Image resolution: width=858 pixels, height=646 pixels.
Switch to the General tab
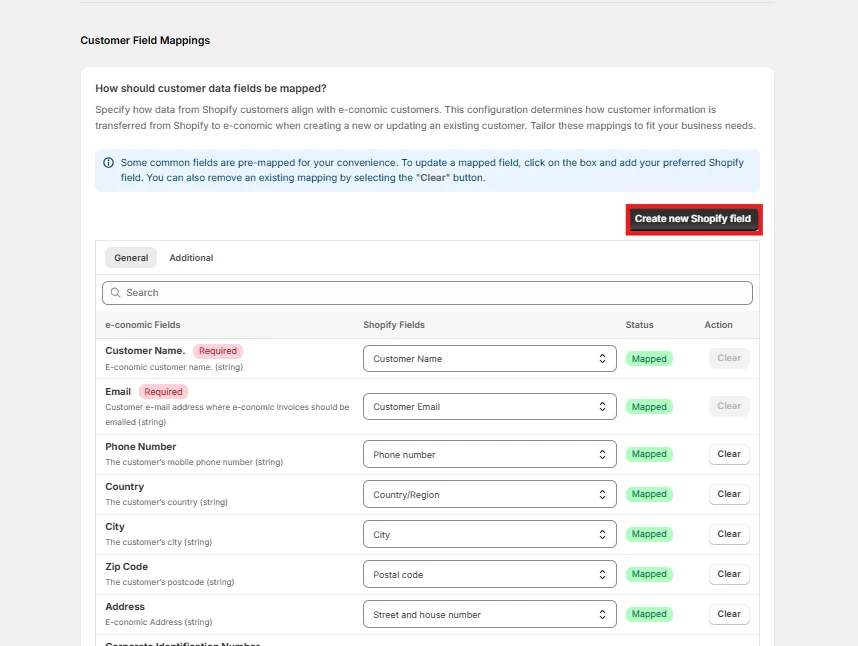click(131, 258)
